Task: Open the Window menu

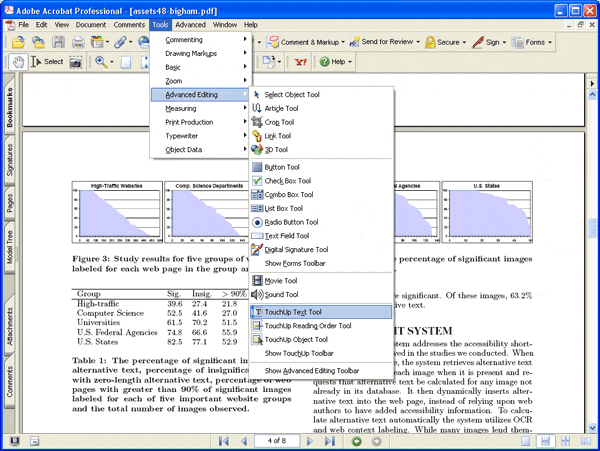Action: (225, 25)
